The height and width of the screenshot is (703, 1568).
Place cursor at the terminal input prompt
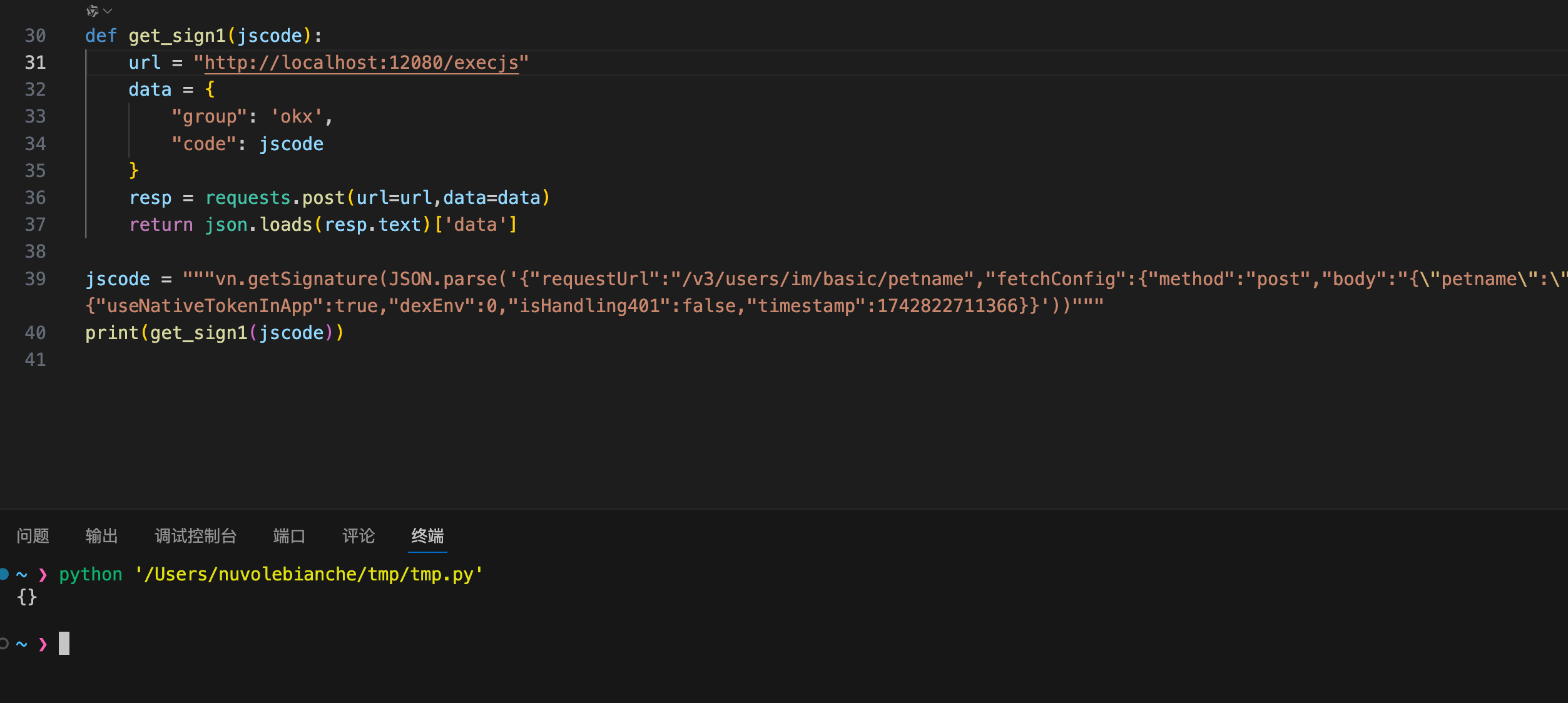[64, 643]
